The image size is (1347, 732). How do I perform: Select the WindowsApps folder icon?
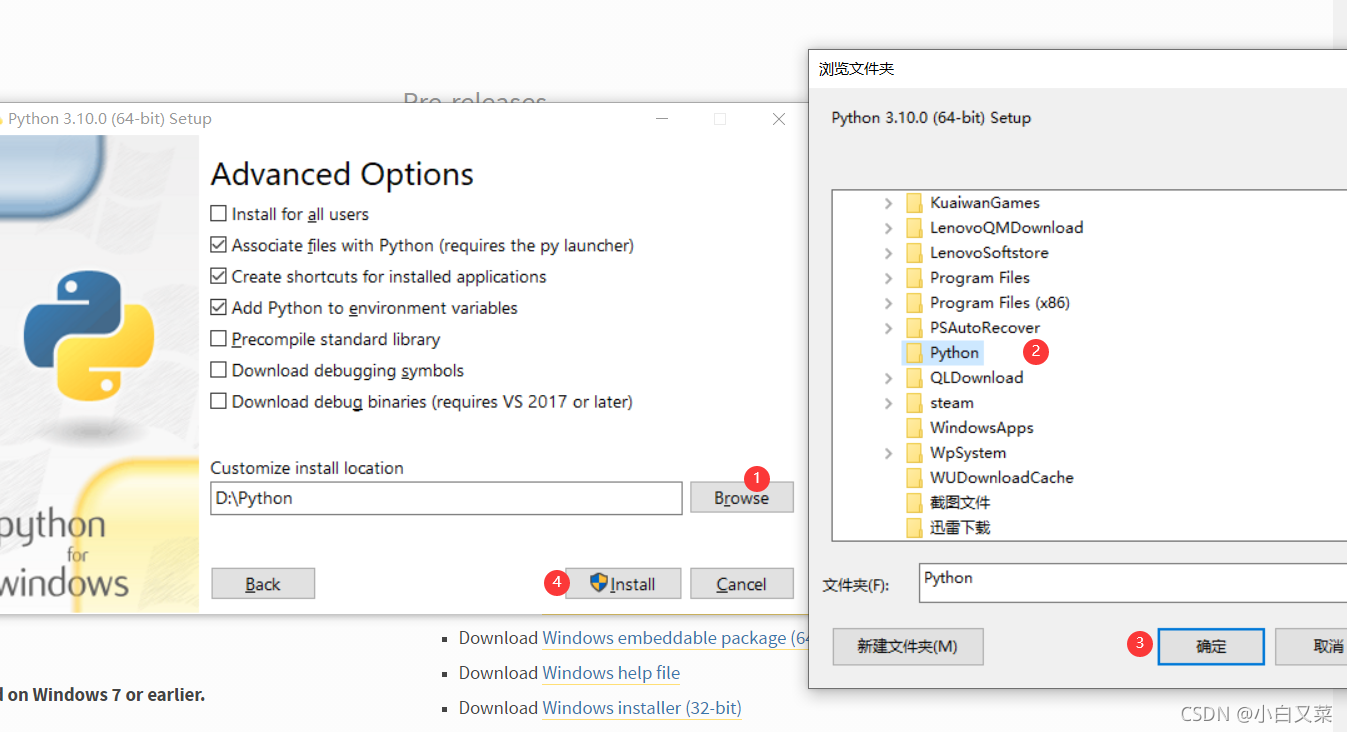914,428
